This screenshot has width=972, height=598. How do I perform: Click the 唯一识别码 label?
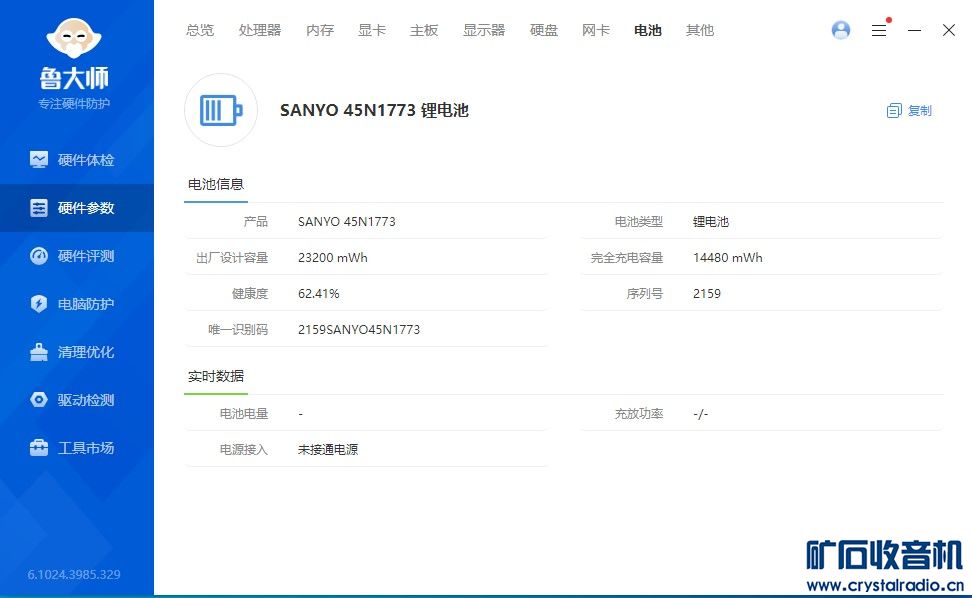[238, 330]
